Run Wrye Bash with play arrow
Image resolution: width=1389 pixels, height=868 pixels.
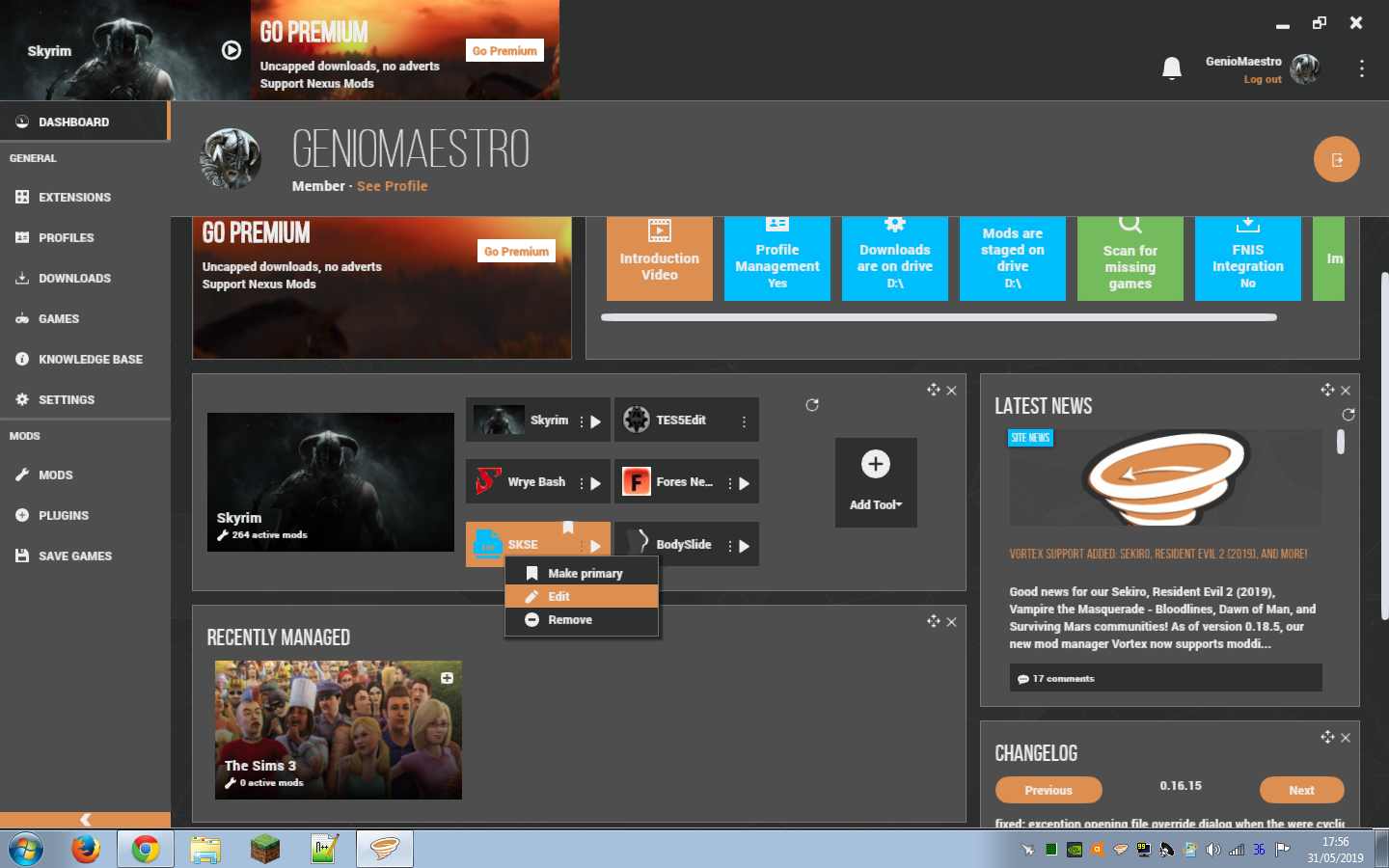[596, 483]
